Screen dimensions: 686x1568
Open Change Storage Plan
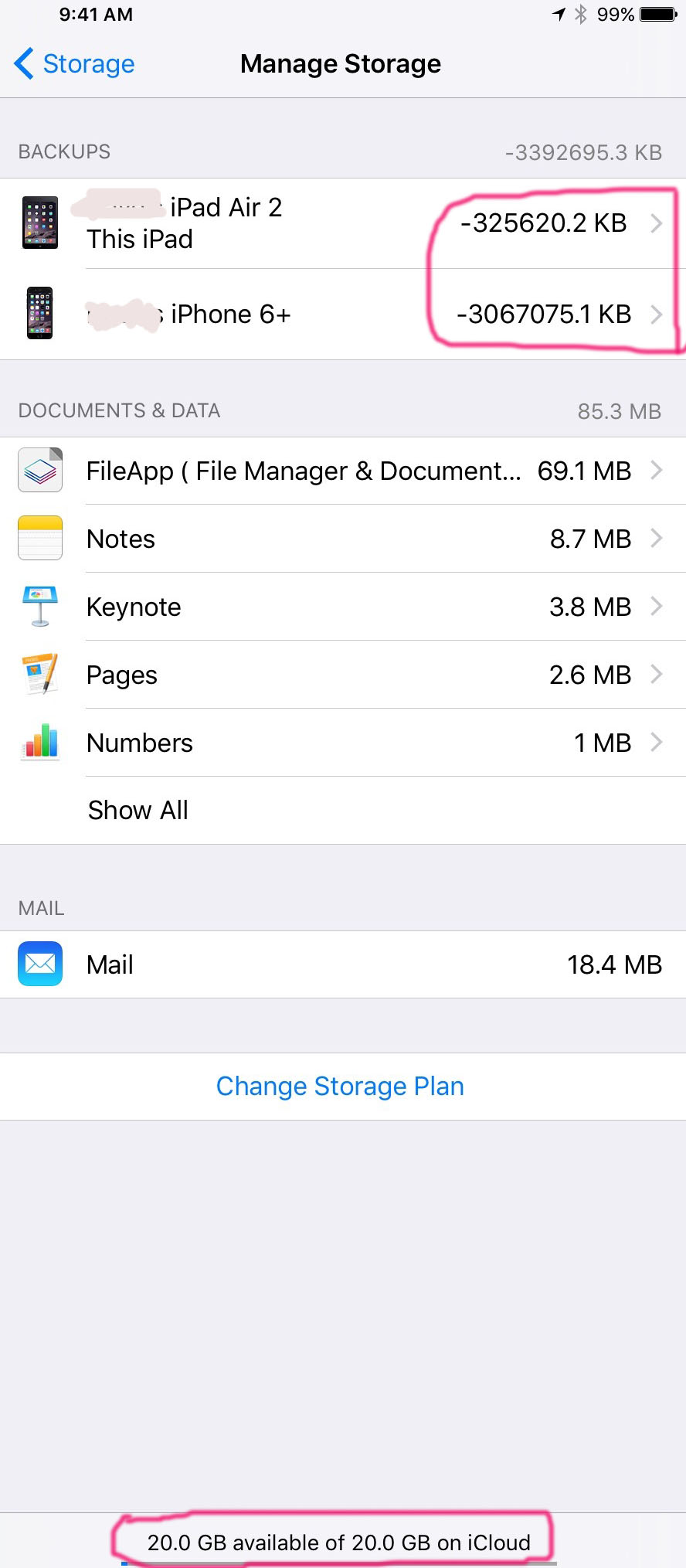click(340, 1086)
